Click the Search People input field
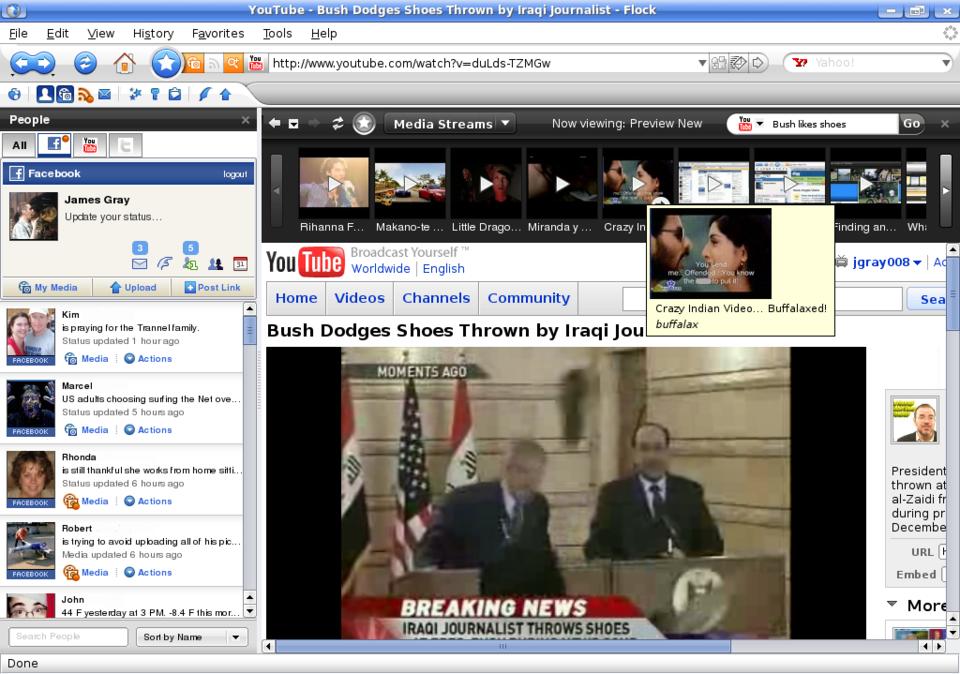Image resolution: width=960 pixels, height=674 pixels. [x=69, y=637]
